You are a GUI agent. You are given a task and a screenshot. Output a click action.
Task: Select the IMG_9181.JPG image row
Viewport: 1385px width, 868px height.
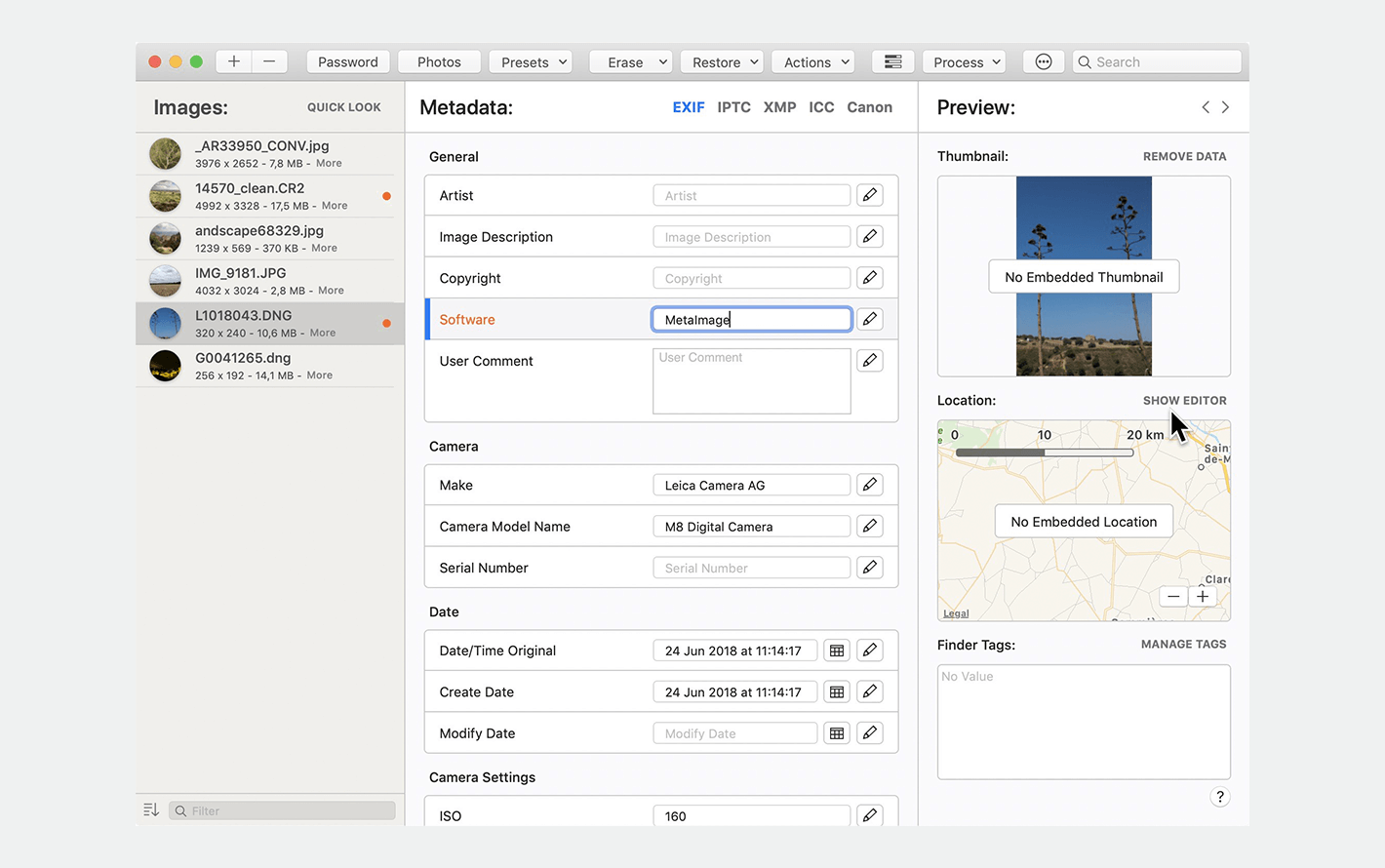pyautogui.click(x=265, y=281)
